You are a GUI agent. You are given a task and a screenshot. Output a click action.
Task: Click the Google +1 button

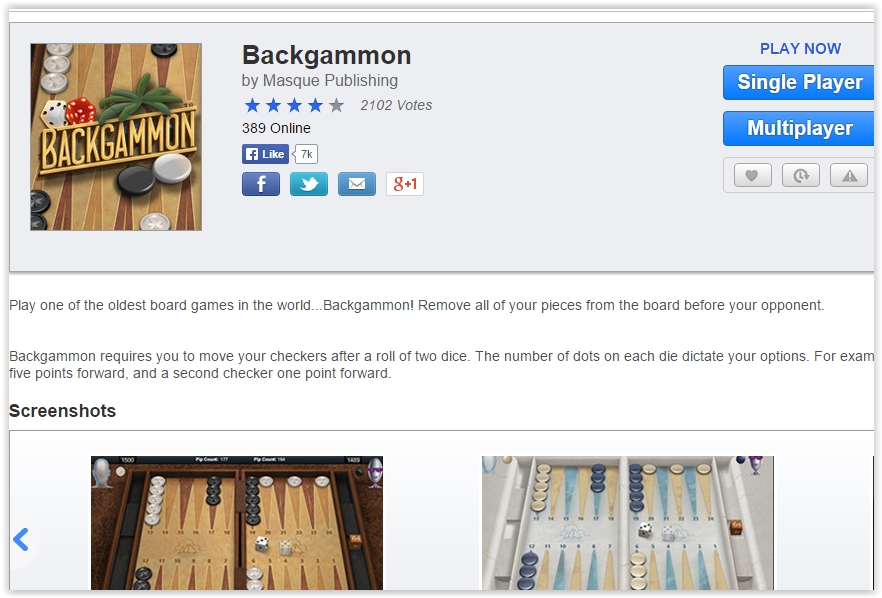(405, 184)
